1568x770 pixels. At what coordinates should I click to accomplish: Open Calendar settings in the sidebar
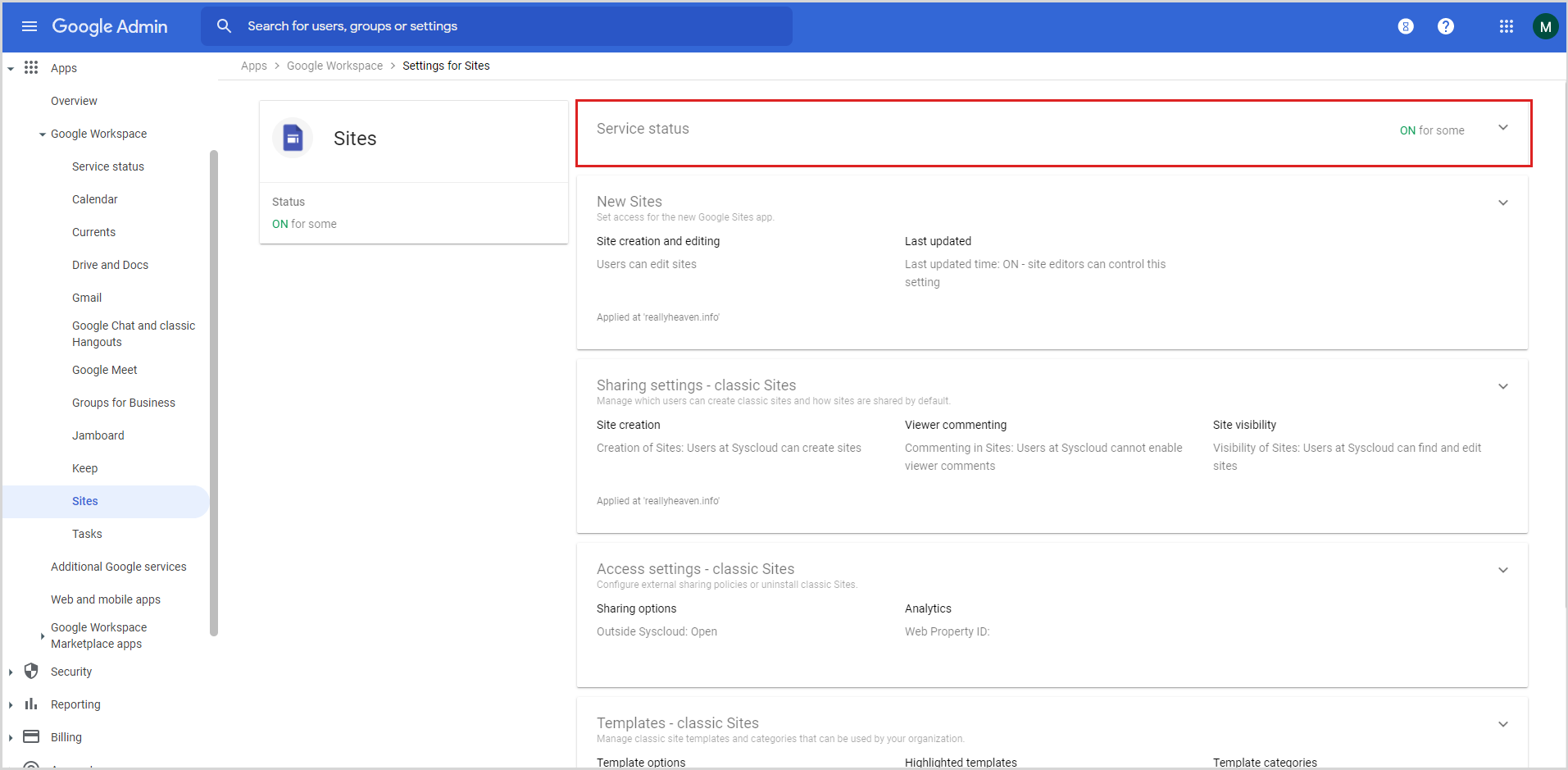(x=95, y=199)
